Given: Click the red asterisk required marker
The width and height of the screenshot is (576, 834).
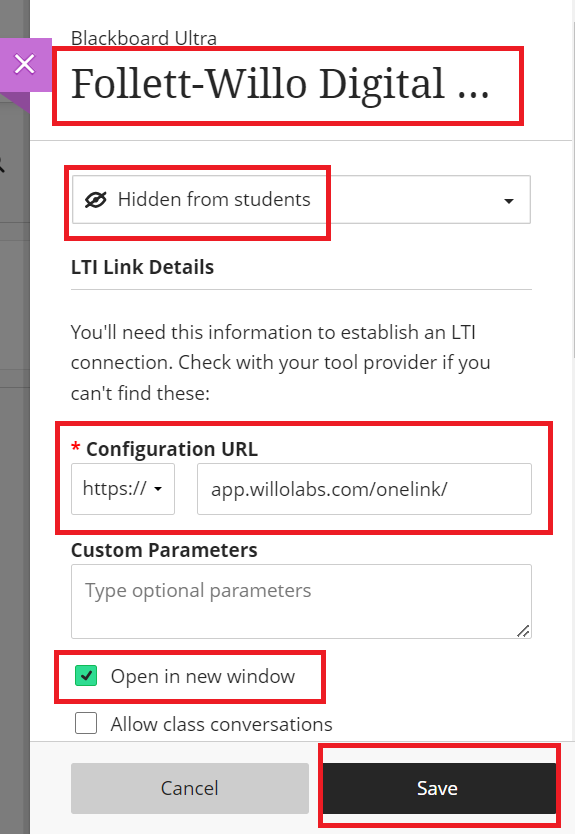Looking at the screenshot, I should coord(76,447).
